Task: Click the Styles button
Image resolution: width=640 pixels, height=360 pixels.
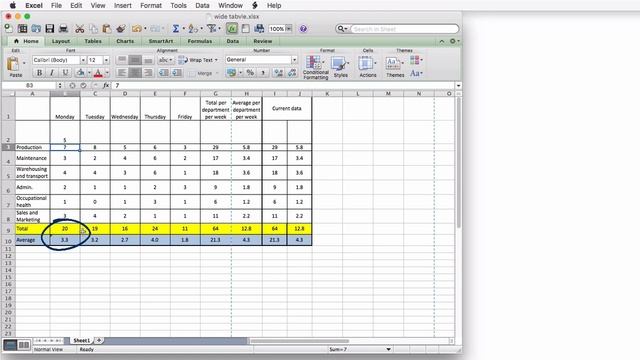Action: [340, 67]
